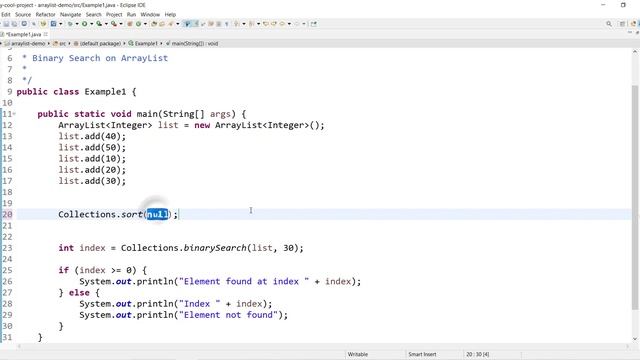Open the External Tools dropdown arrow
Viewport: 640px width, 360px height.
(121, 24)
